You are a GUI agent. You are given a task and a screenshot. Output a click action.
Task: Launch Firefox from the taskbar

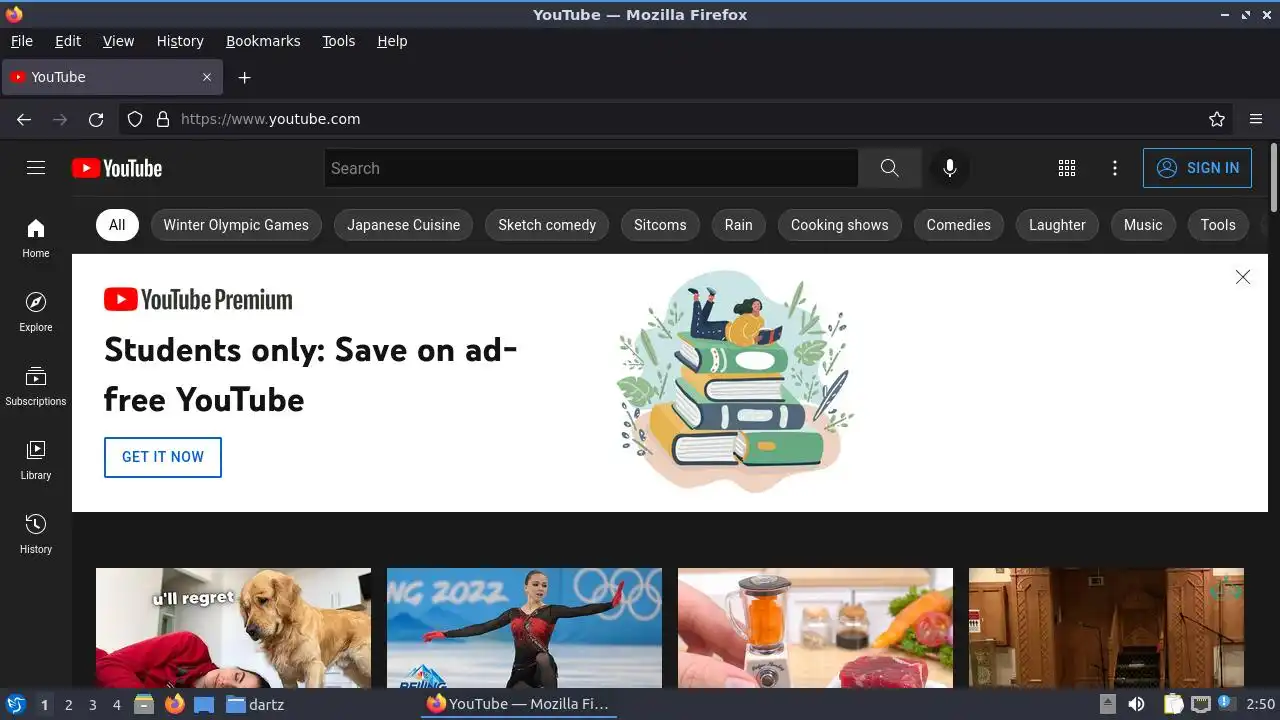(x=174, y=704)
